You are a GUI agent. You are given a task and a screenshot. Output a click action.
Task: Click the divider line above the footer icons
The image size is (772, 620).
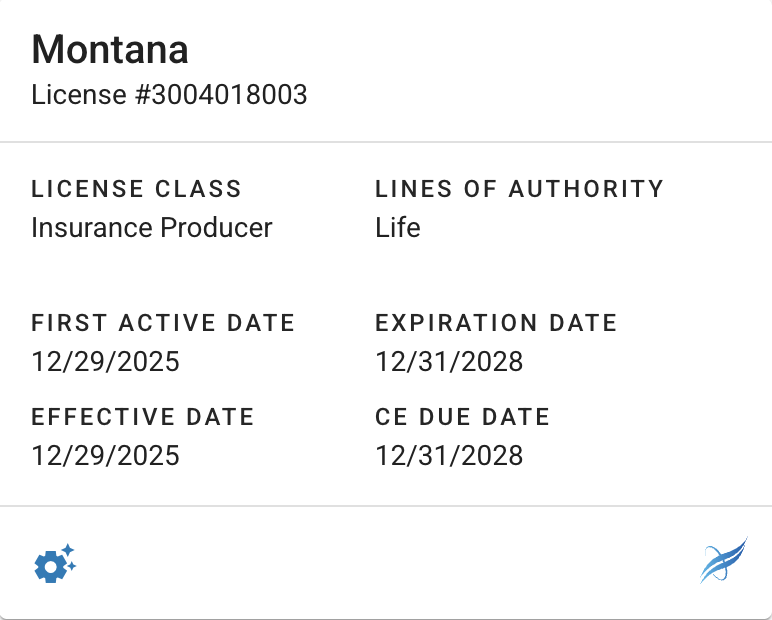click(386, 506)
